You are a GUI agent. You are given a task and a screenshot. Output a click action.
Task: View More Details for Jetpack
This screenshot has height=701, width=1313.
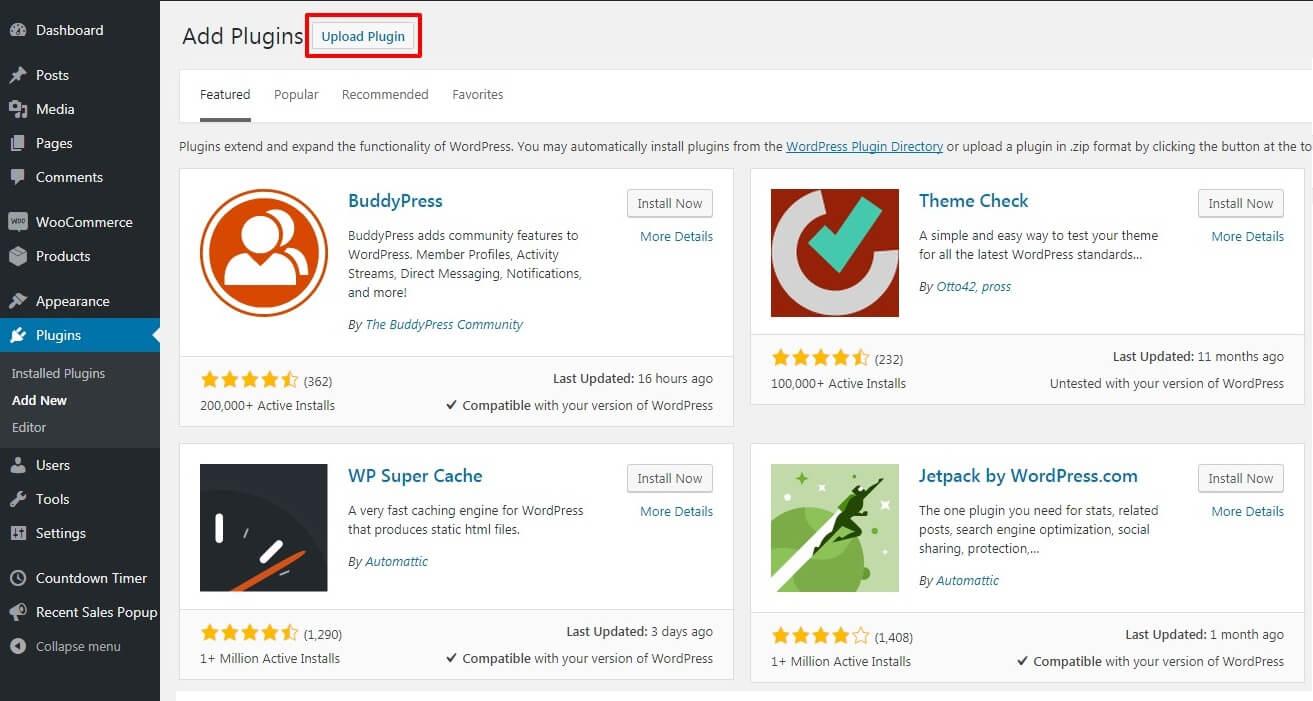1248,512
